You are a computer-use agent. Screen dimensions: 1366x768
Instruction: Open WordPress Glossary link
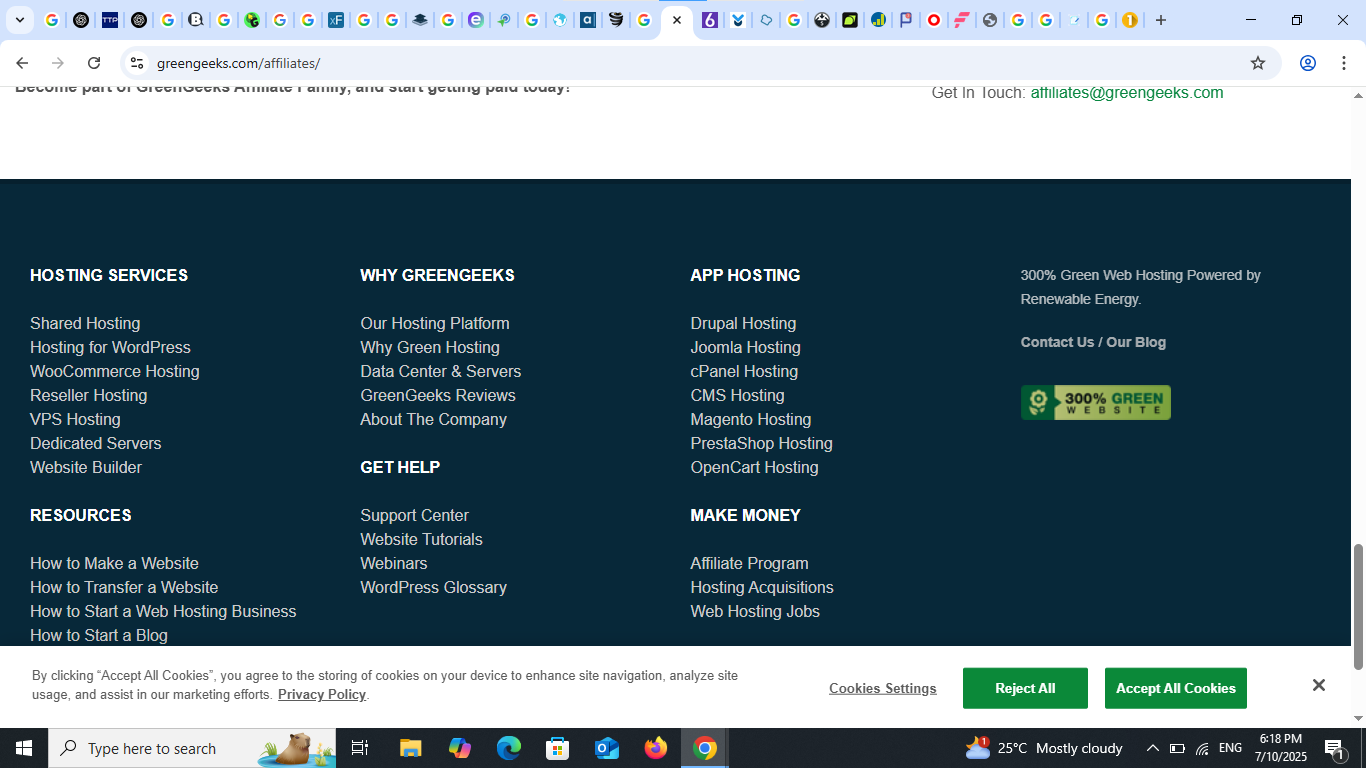[434, 587]
